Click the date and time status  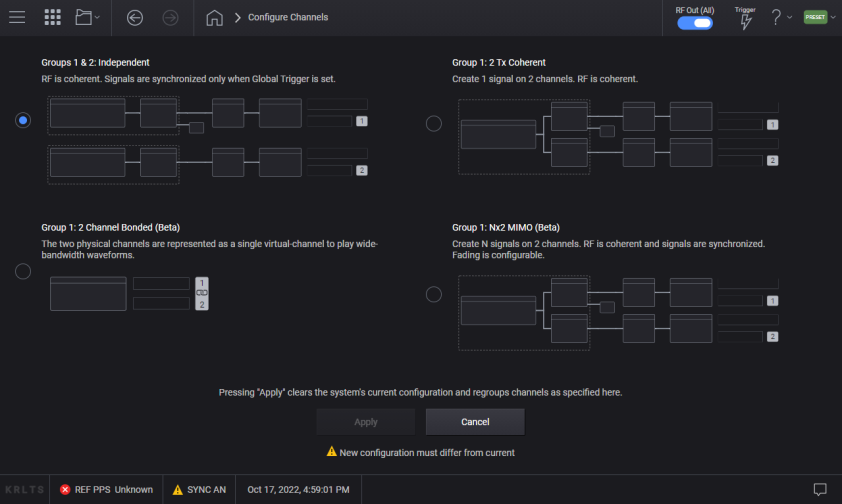point(298,490)
